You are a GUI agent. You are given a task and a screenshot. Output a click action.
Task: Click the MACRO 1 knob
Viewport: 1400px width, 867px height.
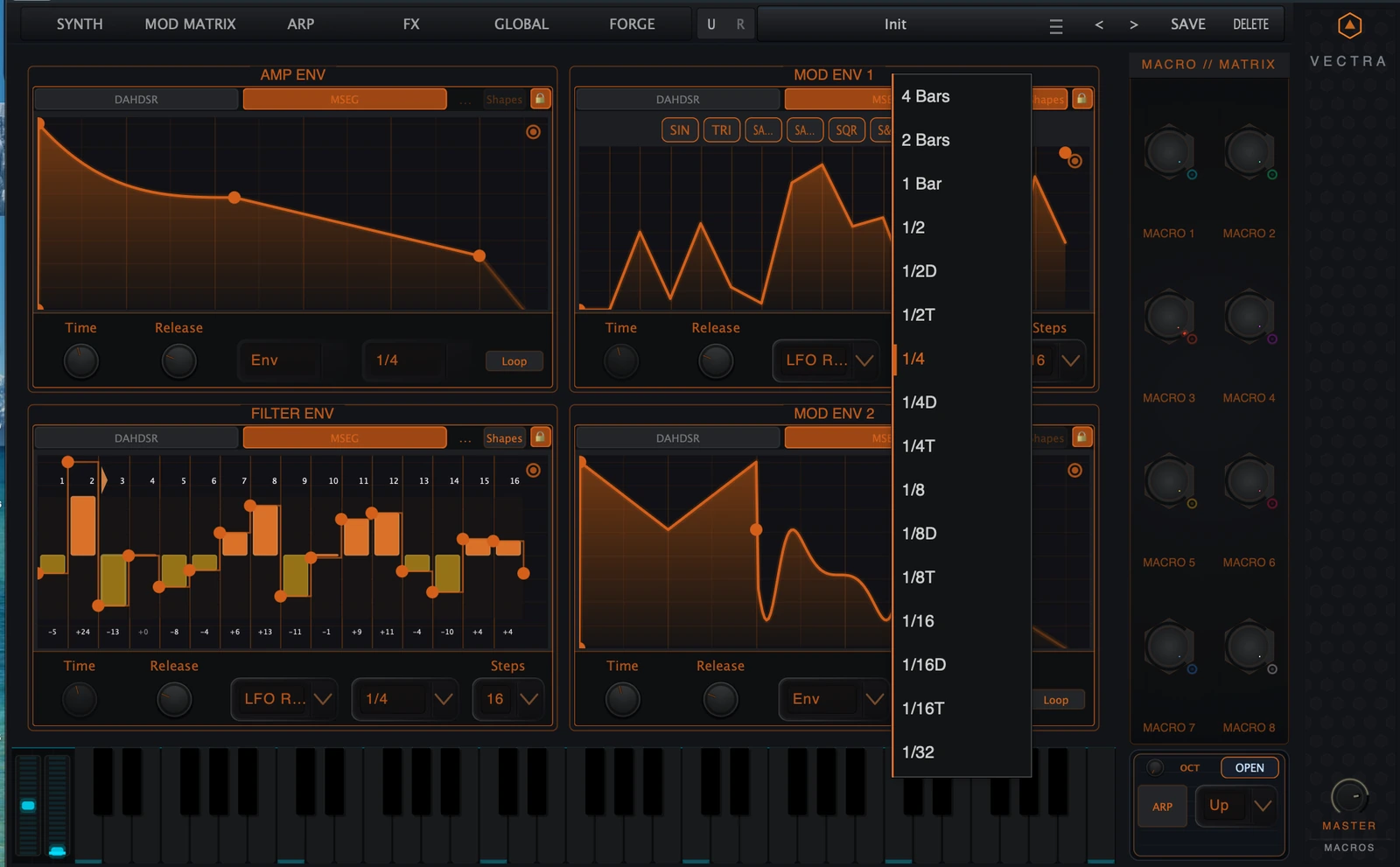pyautogui.click(x=1168, y=152)
